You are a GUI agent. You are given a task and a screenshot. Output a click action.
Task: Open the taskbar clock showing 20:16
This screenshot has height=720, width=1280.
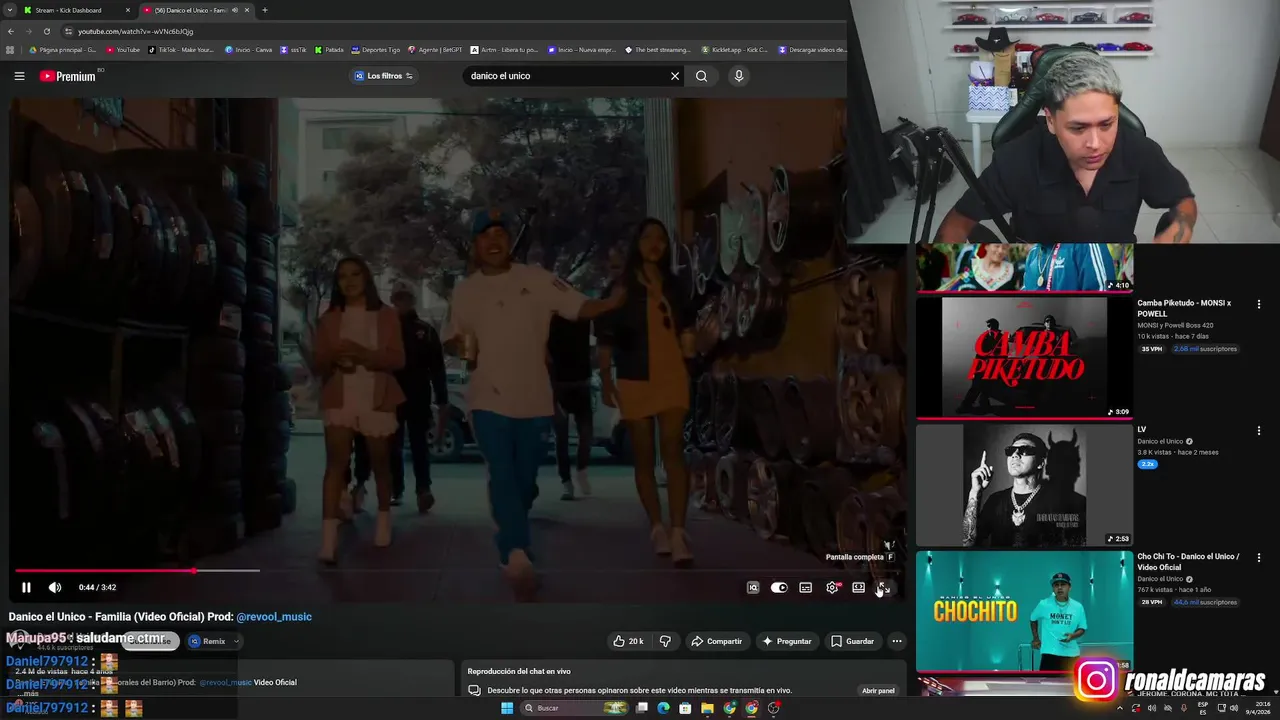click(x=1259, y=708)
